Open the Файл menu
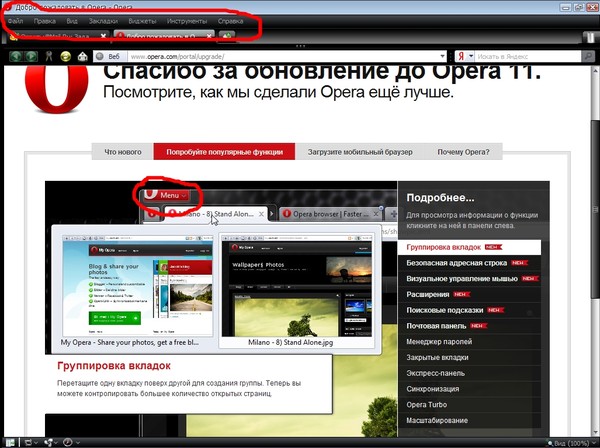This screenshot has height=448, width=600. pyautogui.click(x=15, y=21)
